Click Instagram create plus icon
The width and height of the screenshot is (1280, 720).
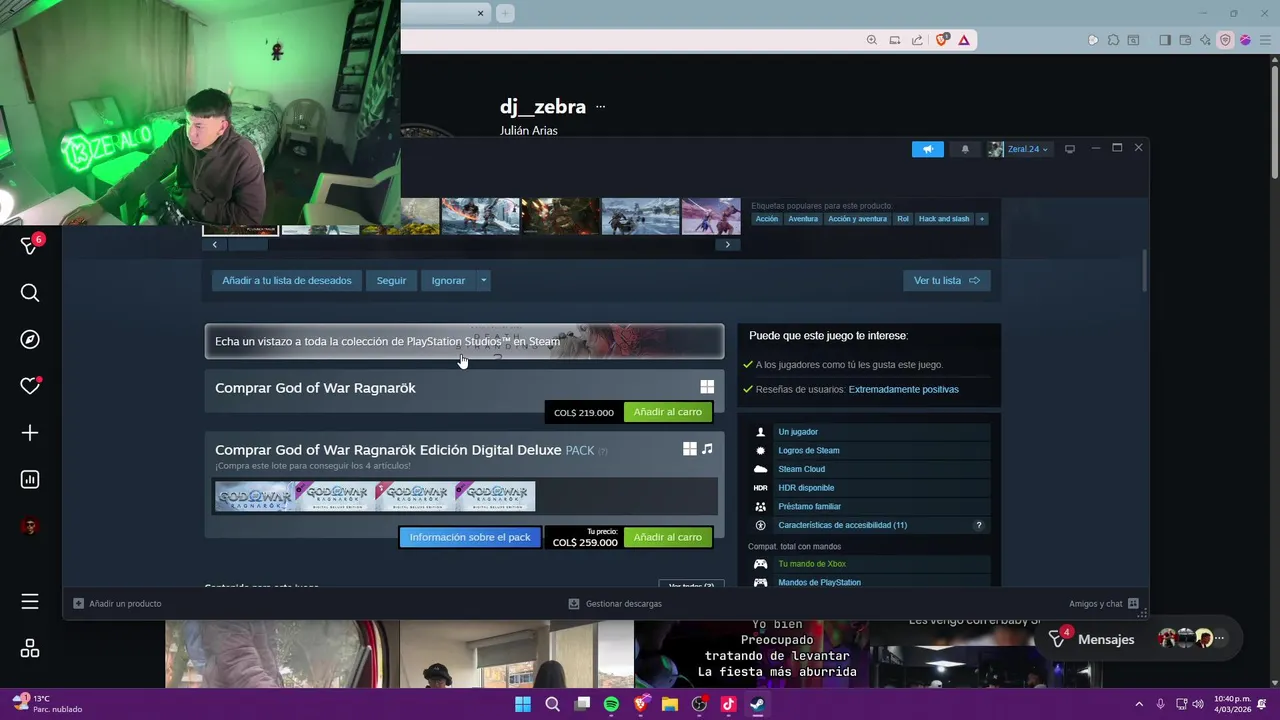30,433
